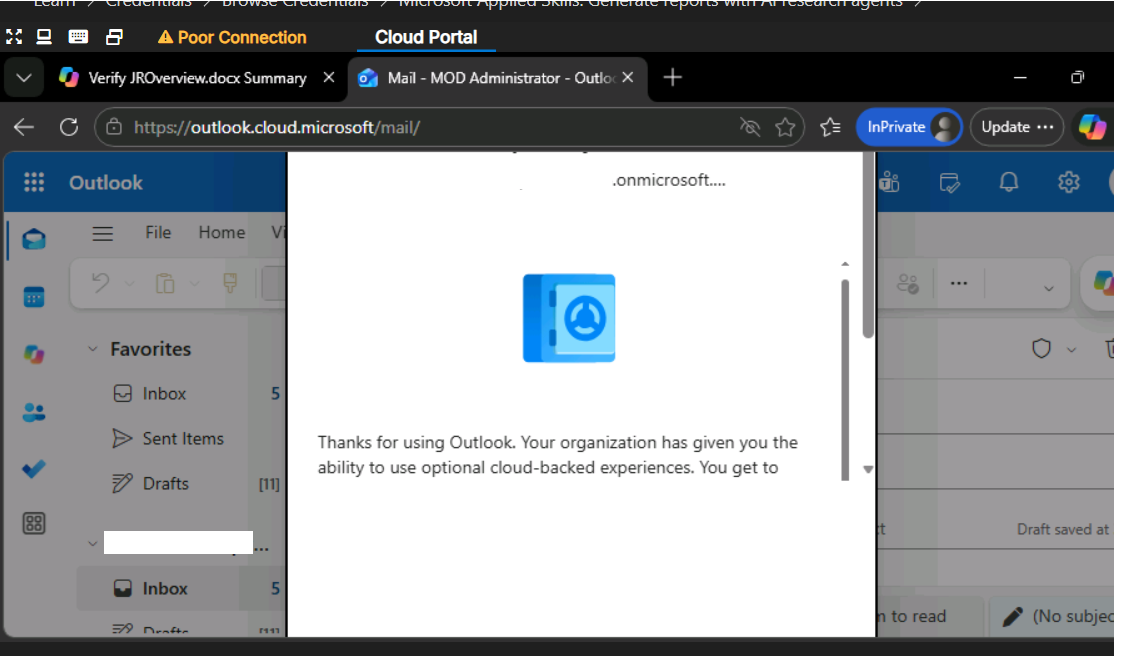Switch to the Home ribbon tab
The height and width of the screenshot is (656, 1123).
point(222,233)
